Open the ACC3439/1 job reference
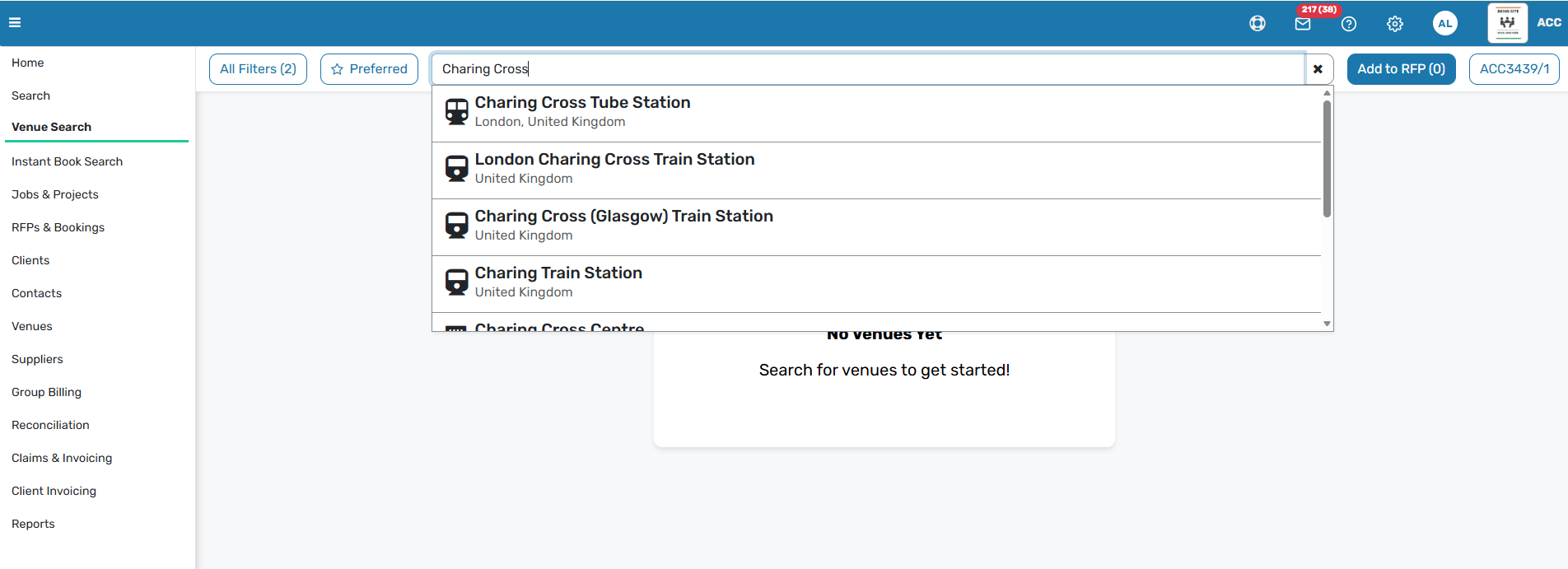The height and width of the screenshot is (569, 1568). pyautogui.click(x=1514, y=69)
